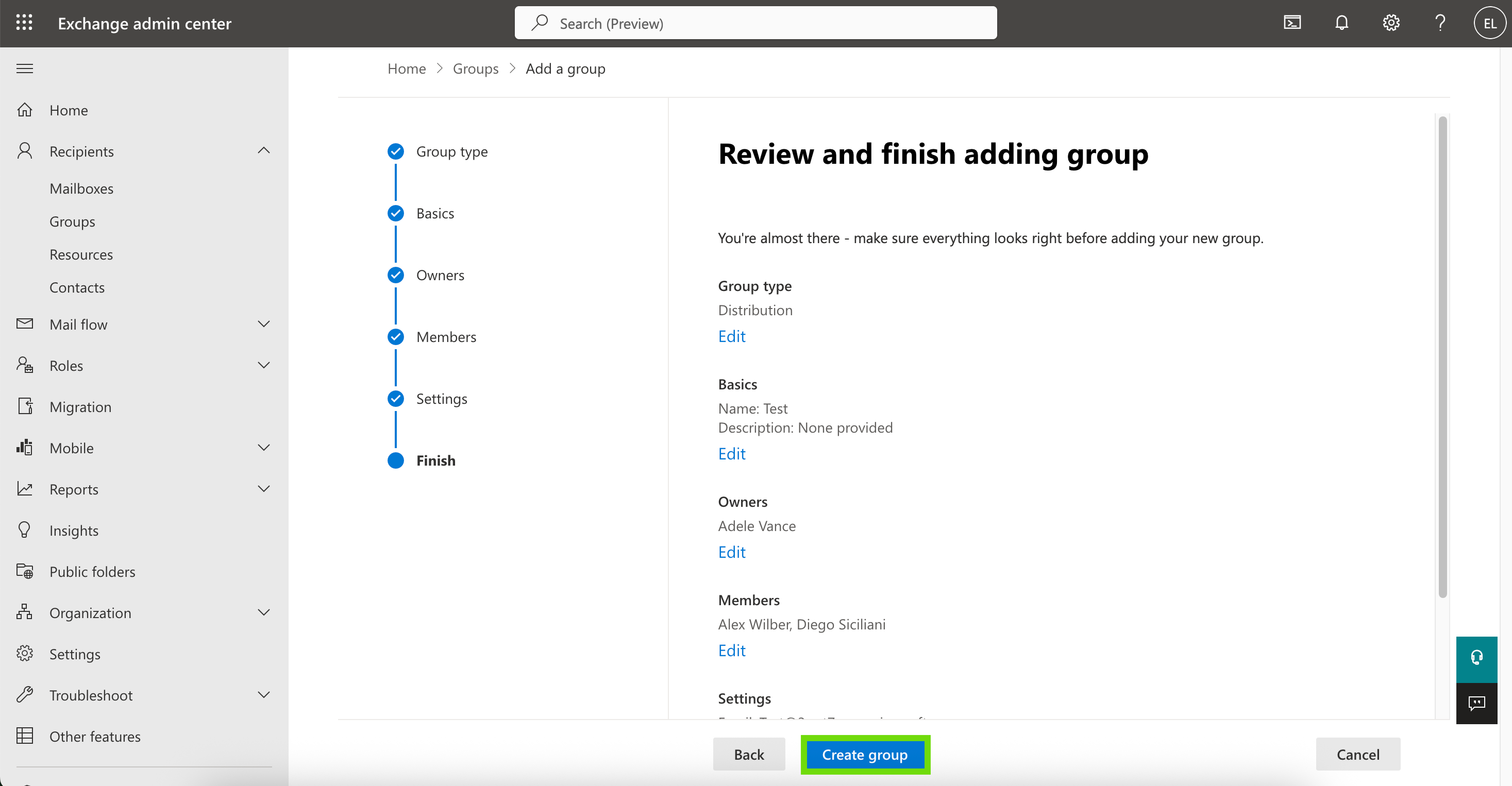1512x786 pixels.
Task: Click the sidebar Settings gear icon
Action: 25,653
